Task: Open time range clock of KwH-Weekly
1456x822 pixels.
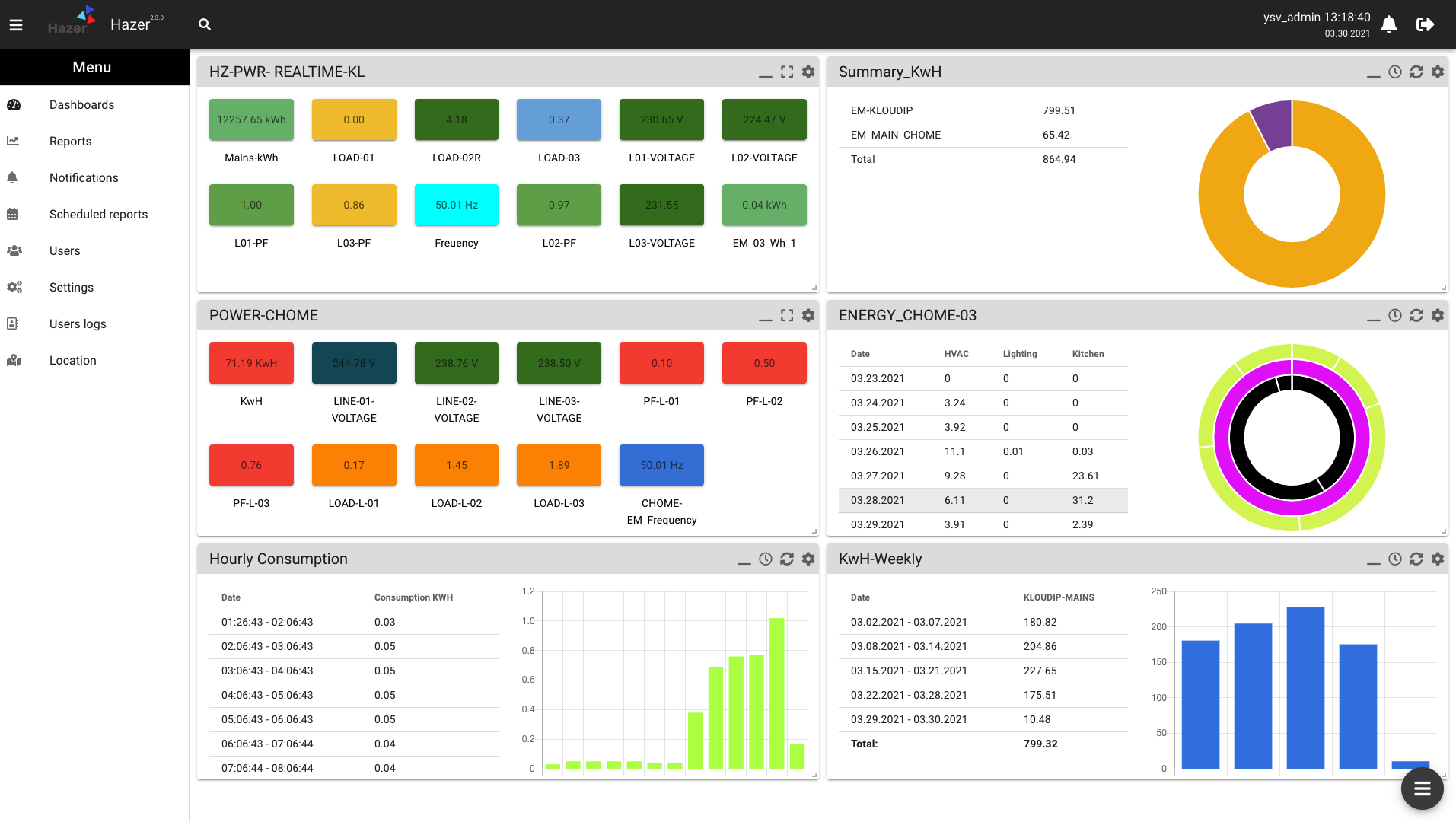Action: point(1395,559)
